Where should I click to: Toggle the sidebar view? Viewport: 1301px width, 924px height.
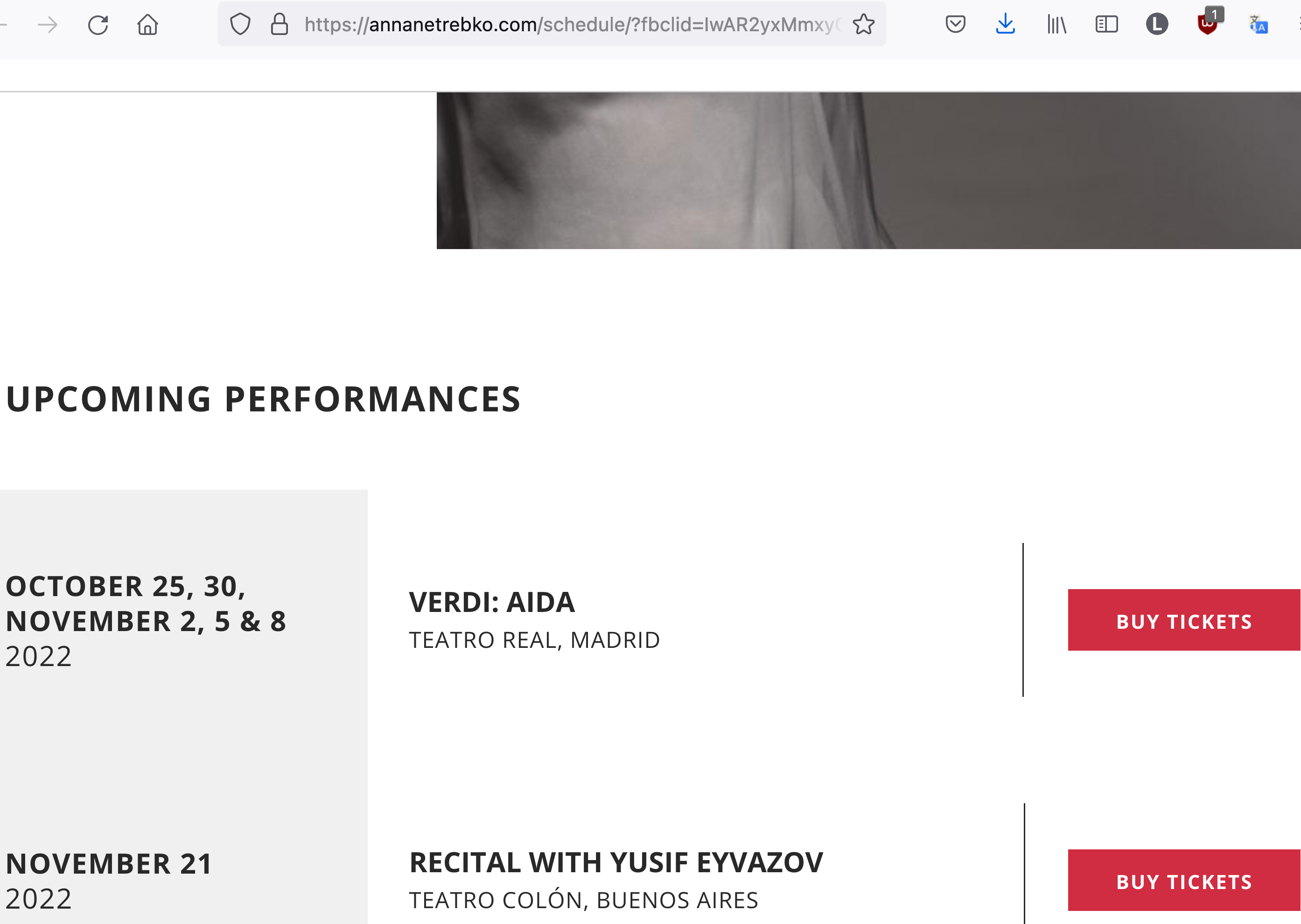click(1106, 24)
